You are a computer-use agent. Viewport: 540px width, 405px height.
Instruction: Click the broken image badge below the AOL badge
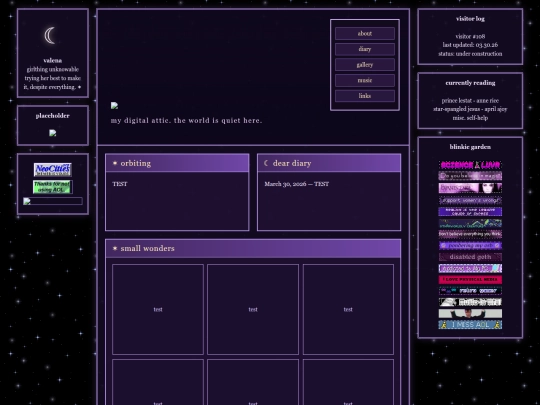(x=53, y=201)
